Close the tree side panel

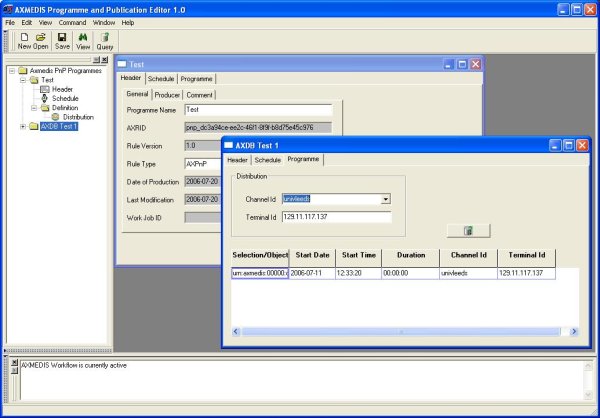pyautogui.click(x=104, y=59)
